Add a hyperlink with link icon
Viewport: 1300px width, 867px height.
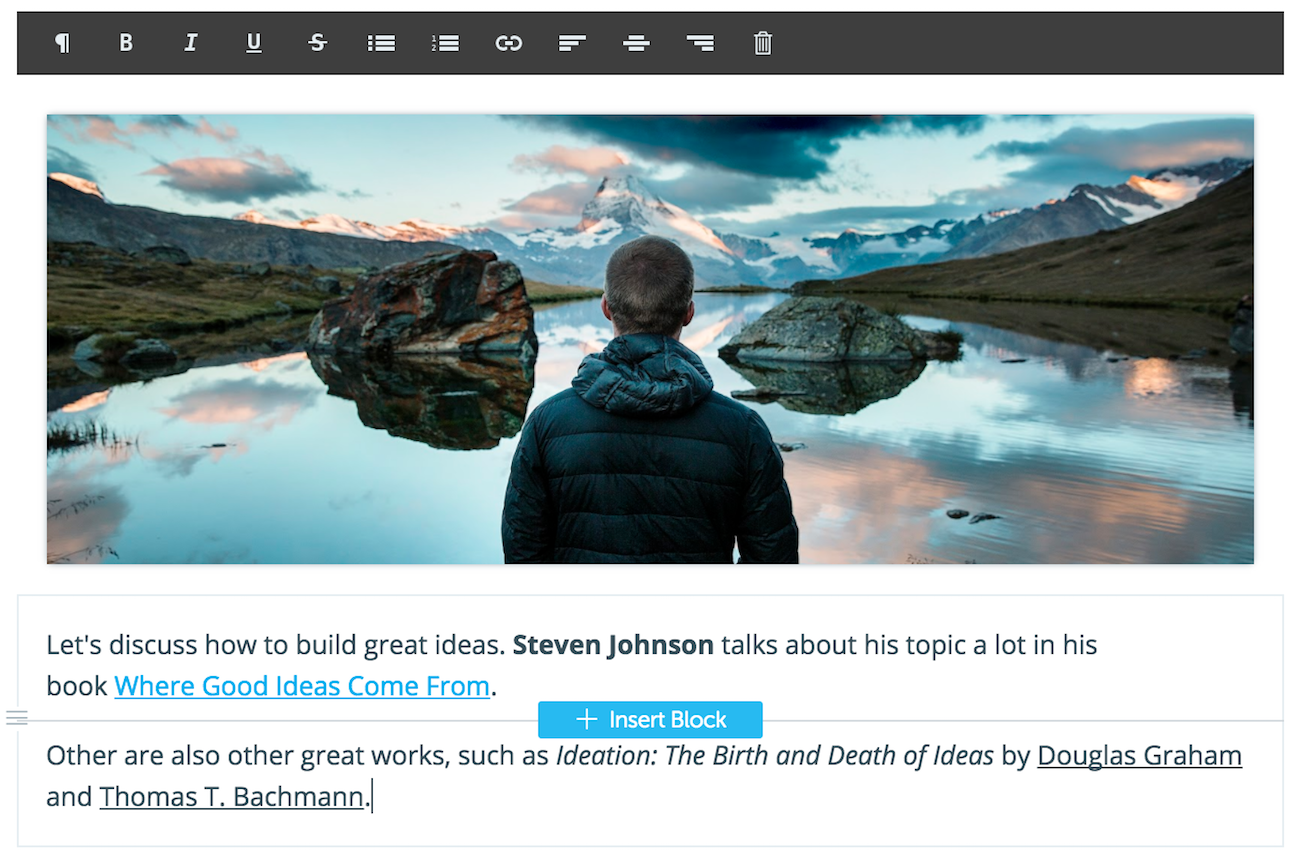(x=509, y=43)
